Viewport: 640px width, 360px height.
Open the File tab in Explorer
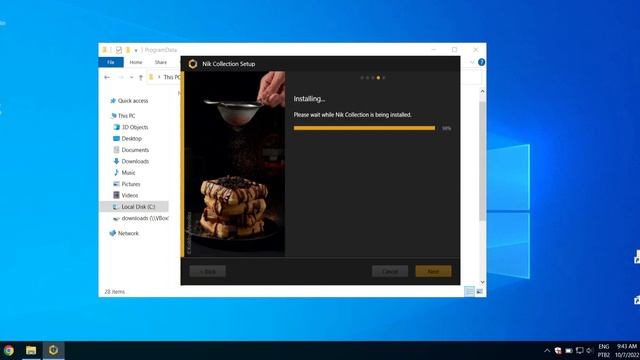click(111, 62)
